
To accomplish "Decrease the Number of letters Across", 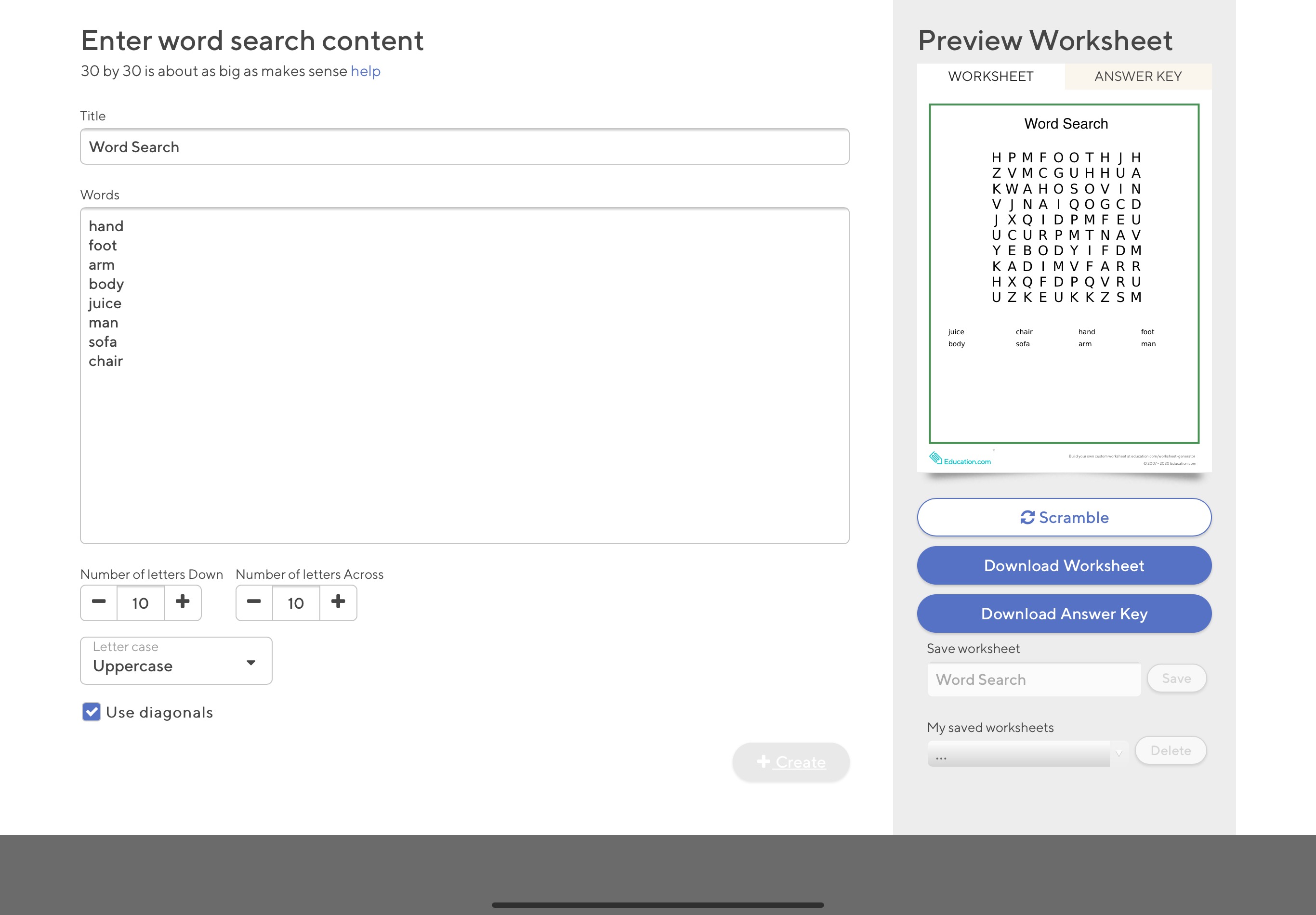I will 254,602.
